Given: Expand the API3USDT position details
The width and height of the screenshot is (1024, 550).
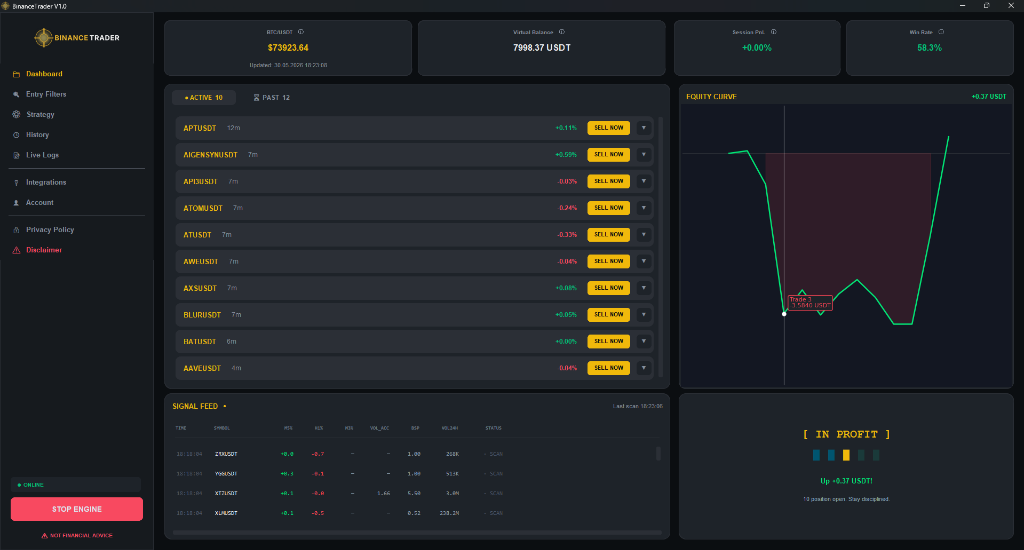Looking at the screenshot, I should [x=644, y=181].
